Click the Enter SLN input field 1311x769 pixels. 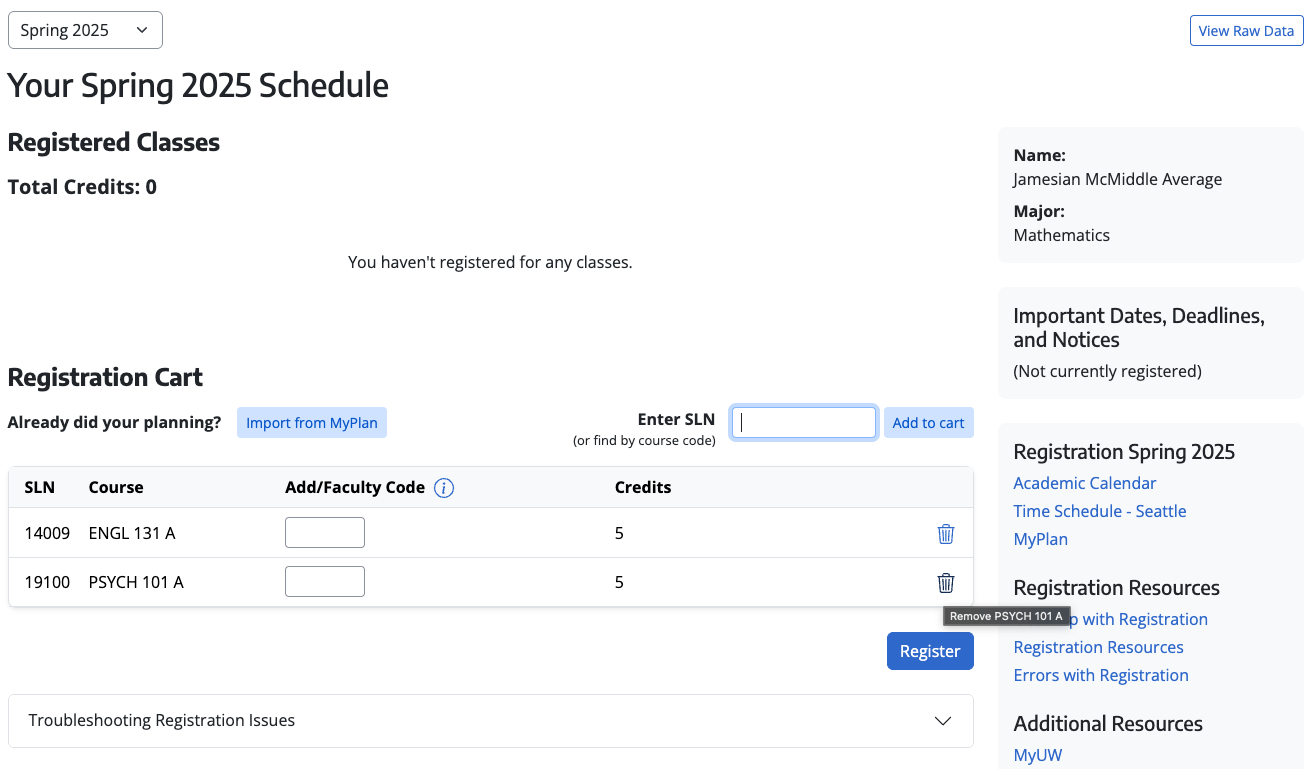point(803,422)
